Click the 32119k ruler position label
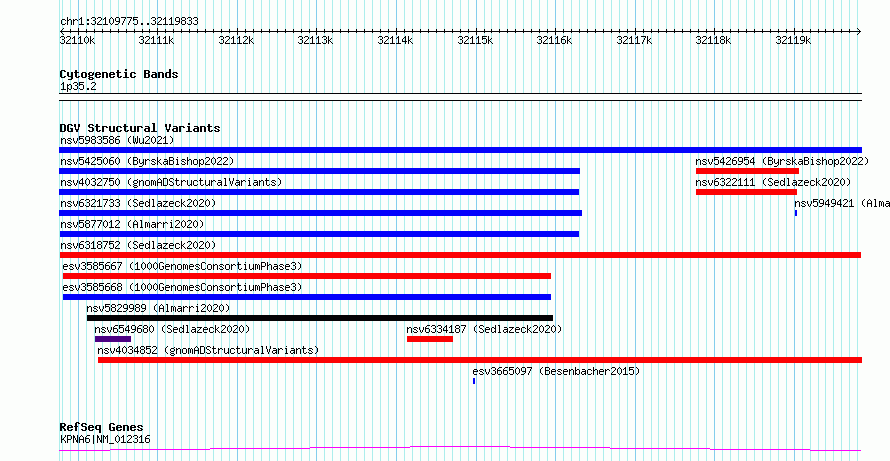Screen dimensions: 890x461 (x=794, y=40)
